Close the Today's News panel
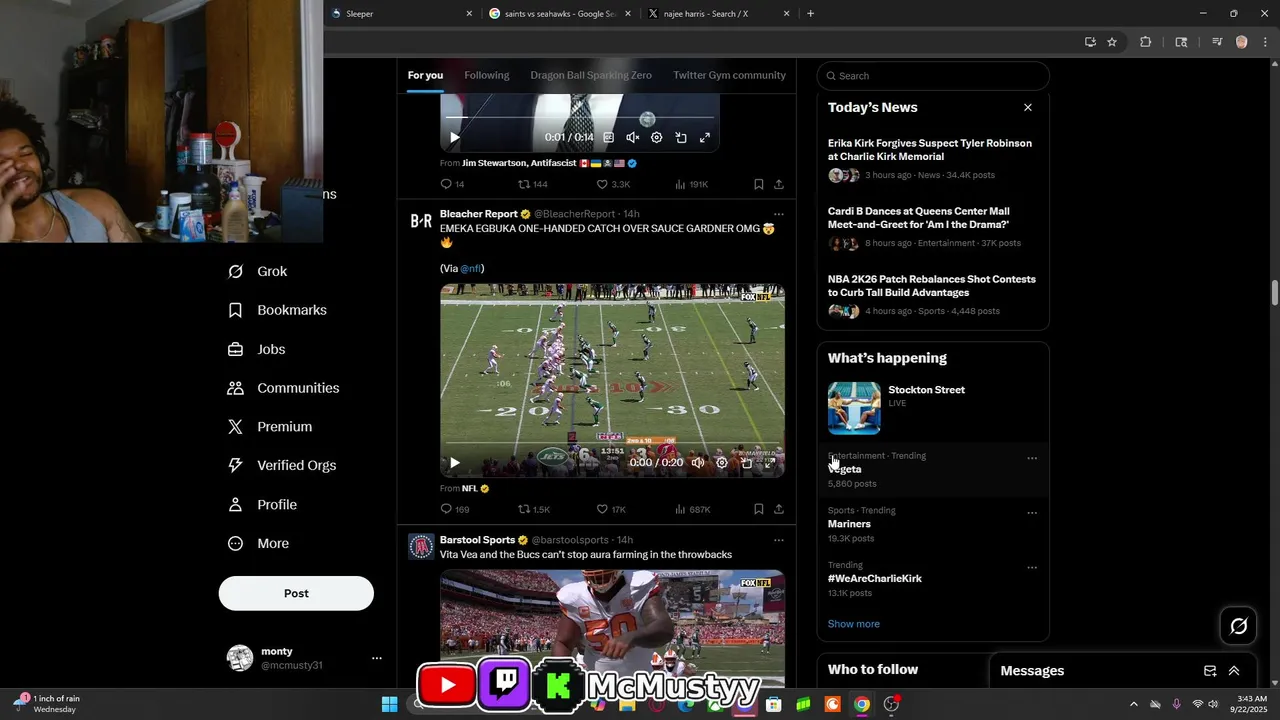1280x720 pixels. tap(1027, 107)
